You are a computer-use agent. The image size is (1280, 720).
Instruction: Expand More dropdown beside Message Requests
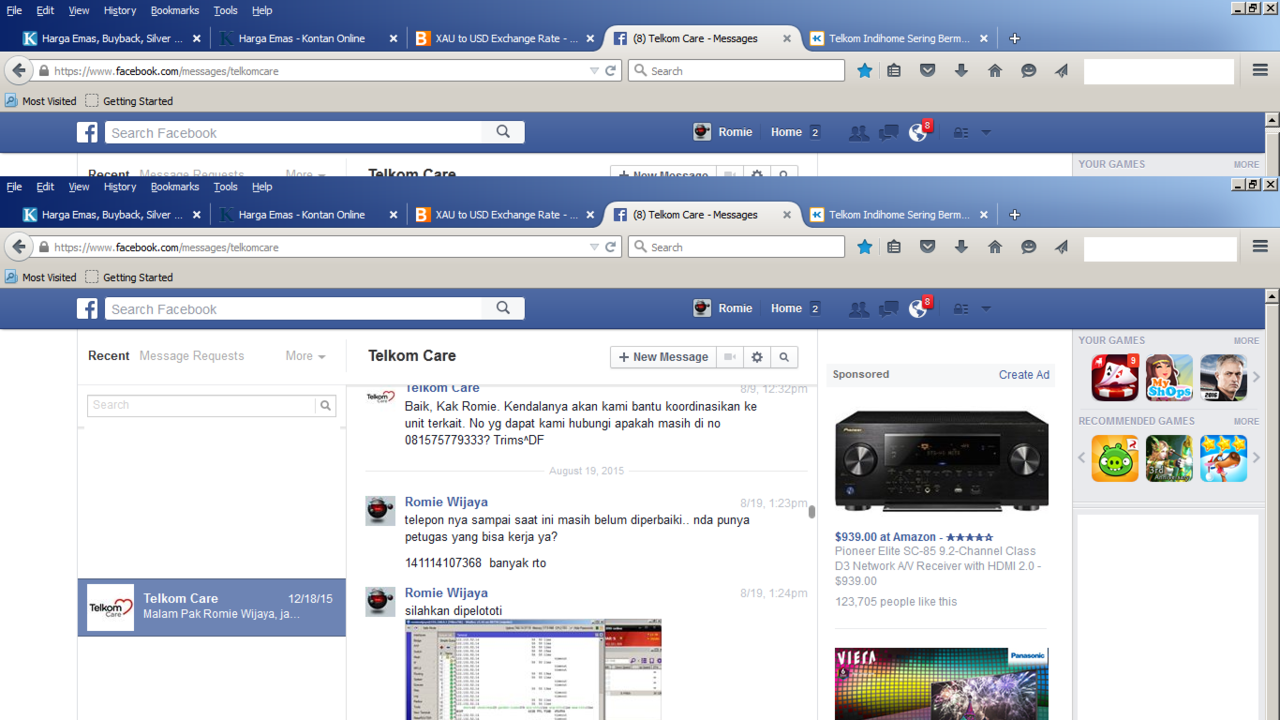[305, 356]
